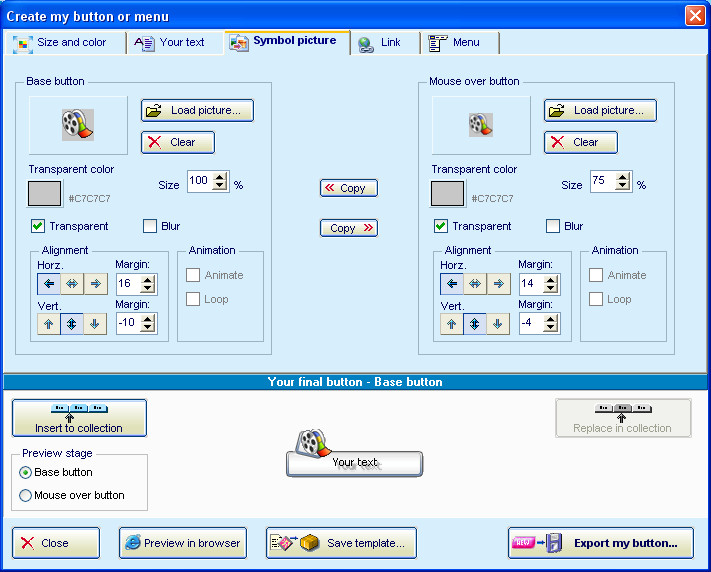
Task: Increase base button horizontal margin
Action: (148, 280)
